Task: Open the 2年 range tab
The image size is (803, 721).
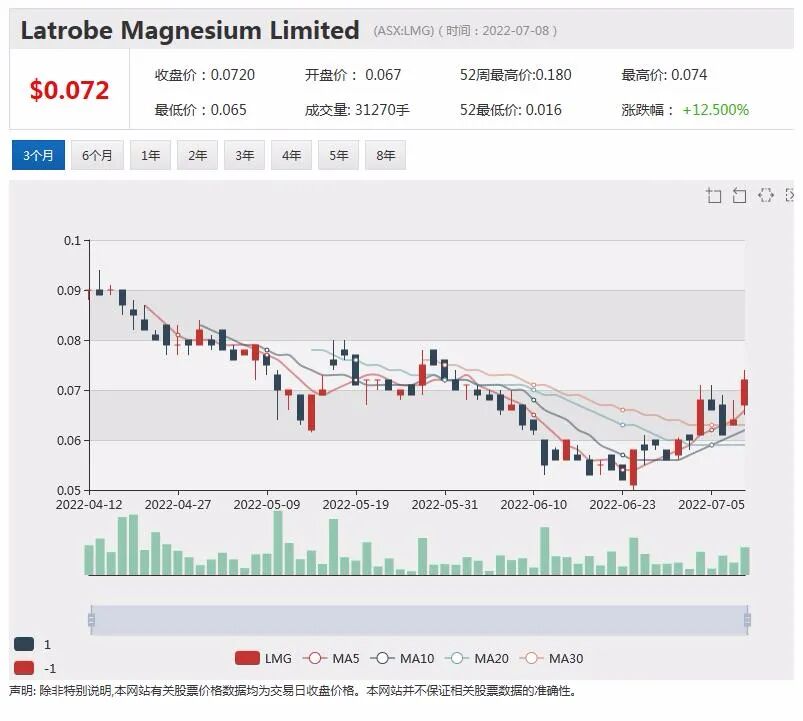Action: [197, 155]
